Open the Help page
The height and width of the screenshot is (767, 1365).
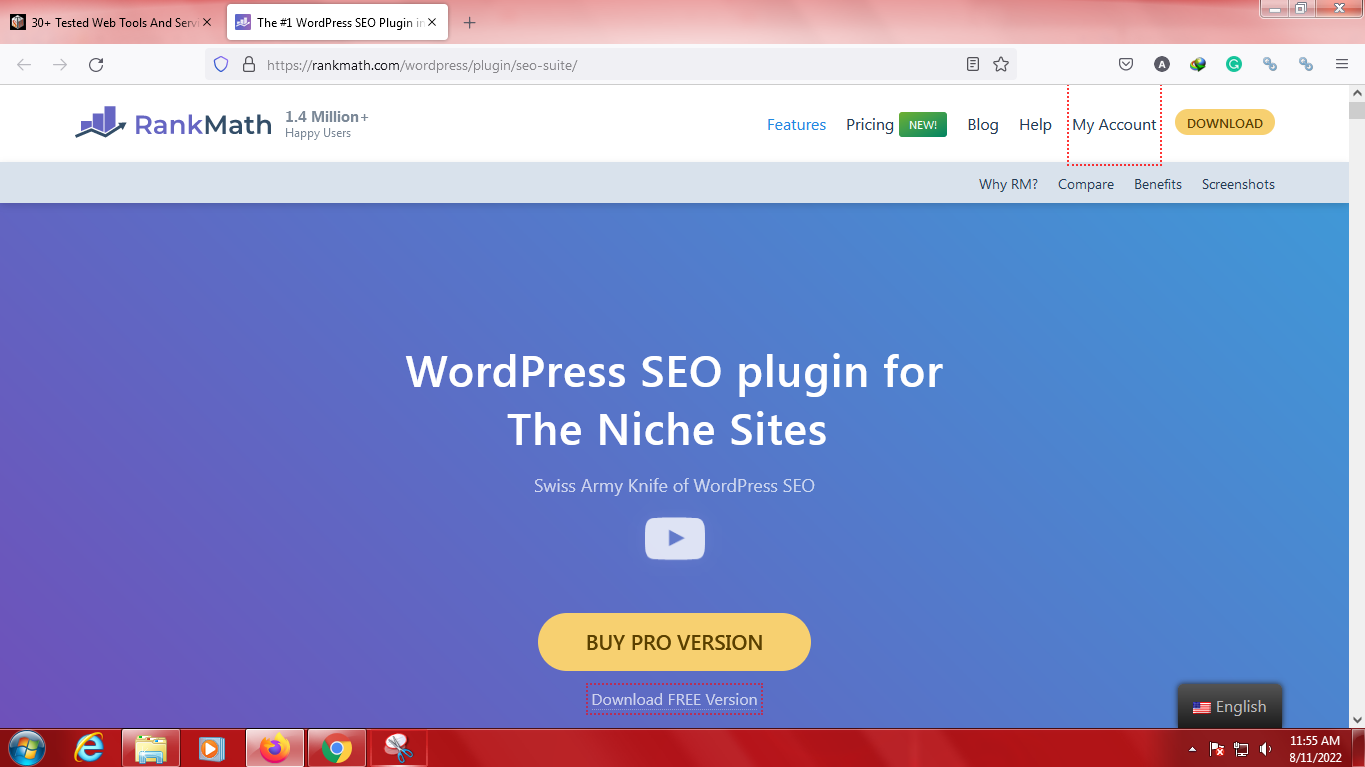(x=1035, y=125)
